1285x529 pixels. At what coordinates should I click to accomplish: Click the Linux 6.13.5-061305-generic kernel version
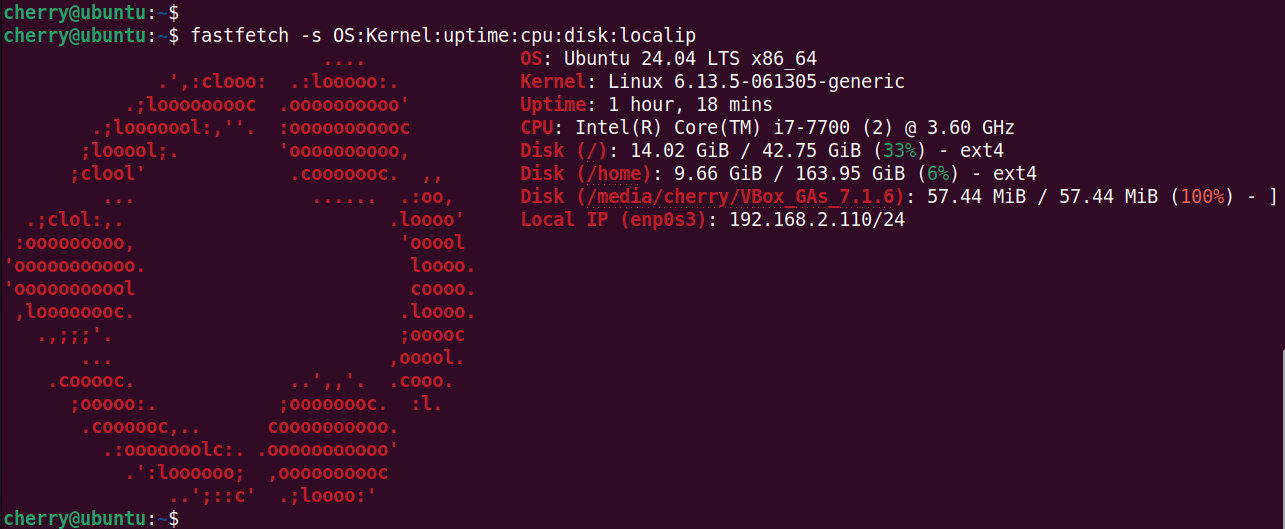coord(756,82)
